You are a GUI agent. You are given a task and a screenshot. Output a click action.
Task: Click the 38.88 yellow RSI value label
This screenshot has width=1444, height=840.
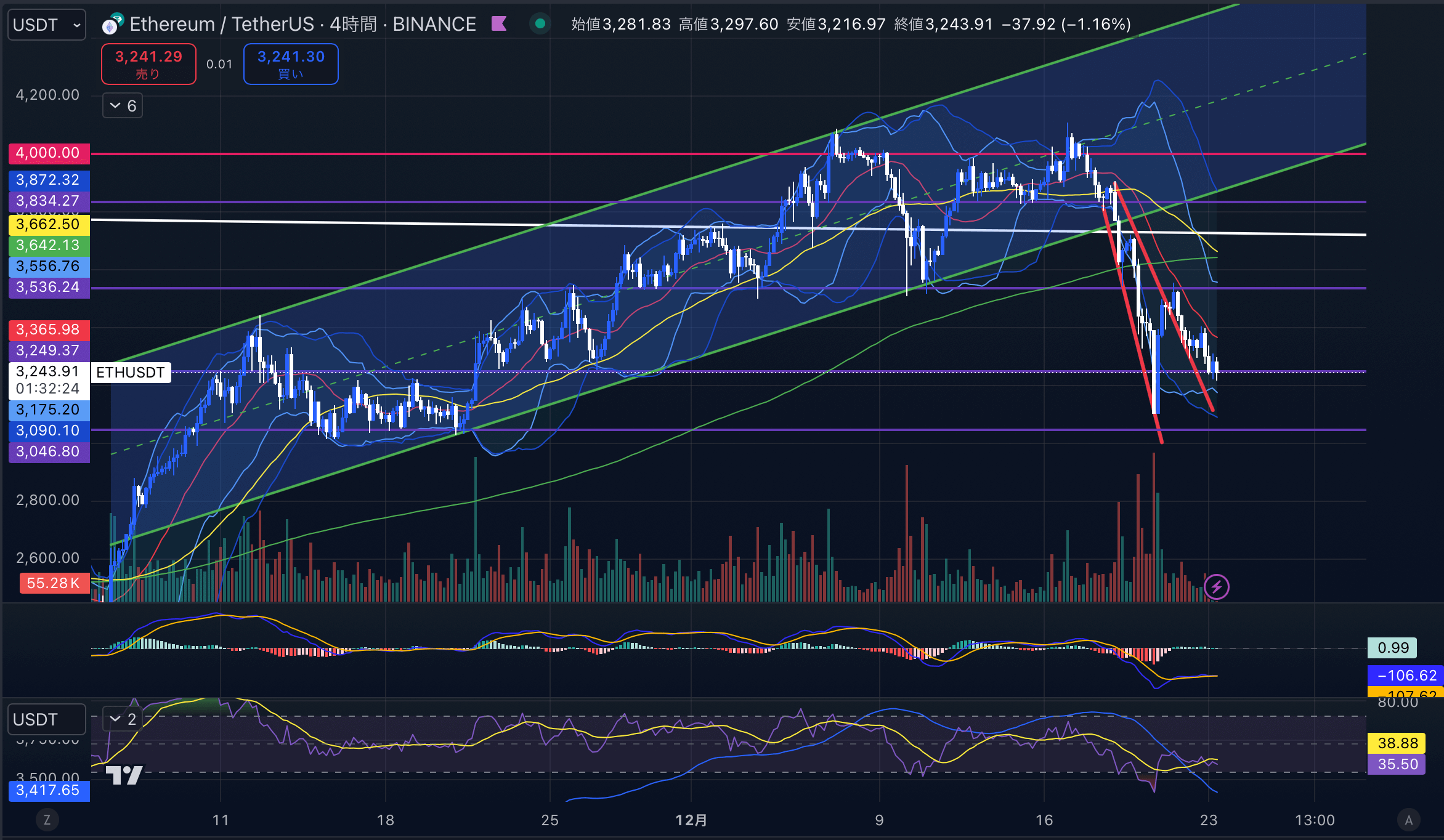1397,743
